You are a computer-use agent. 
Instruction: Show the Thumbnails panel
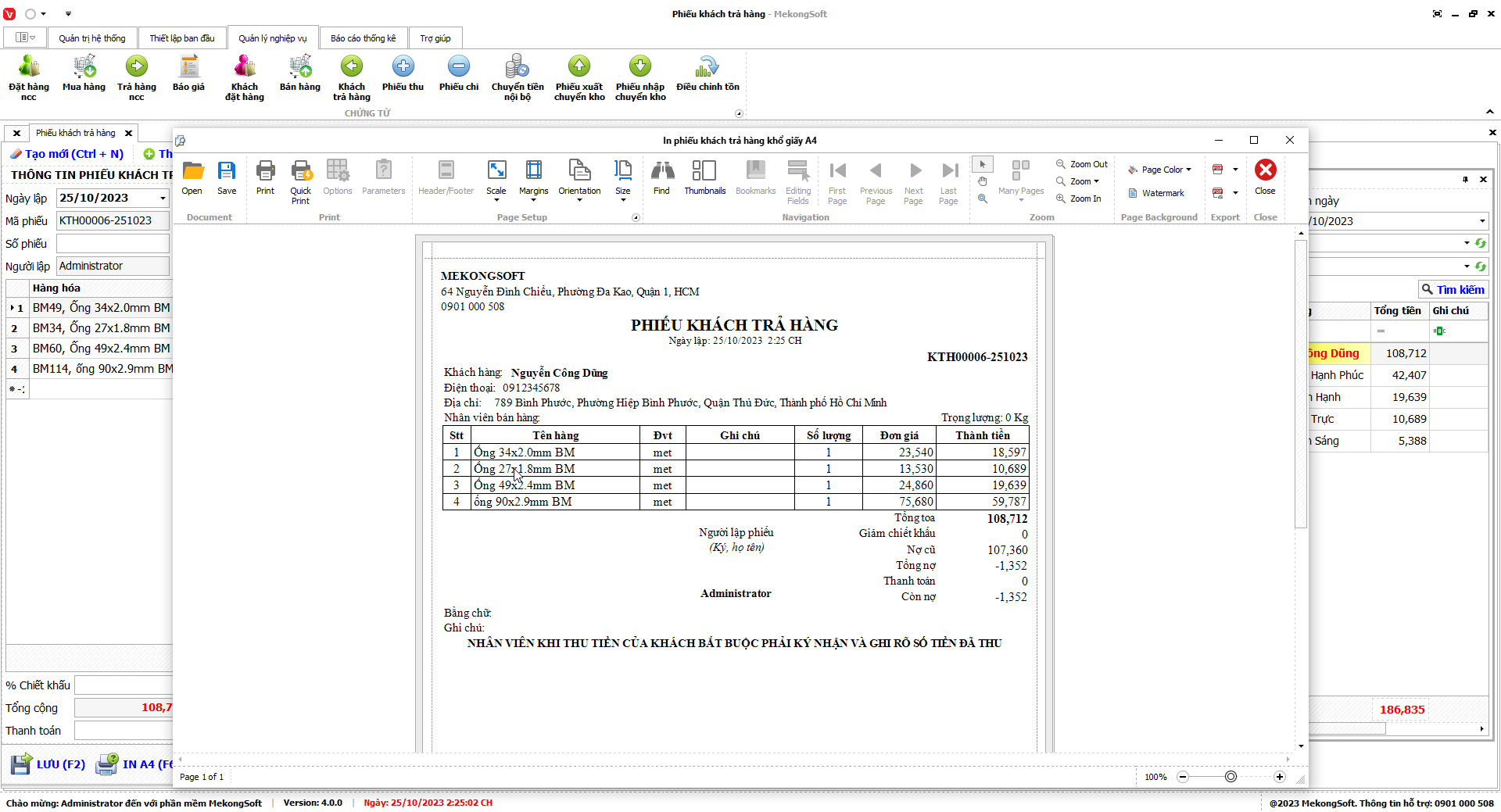click(704, 177)
